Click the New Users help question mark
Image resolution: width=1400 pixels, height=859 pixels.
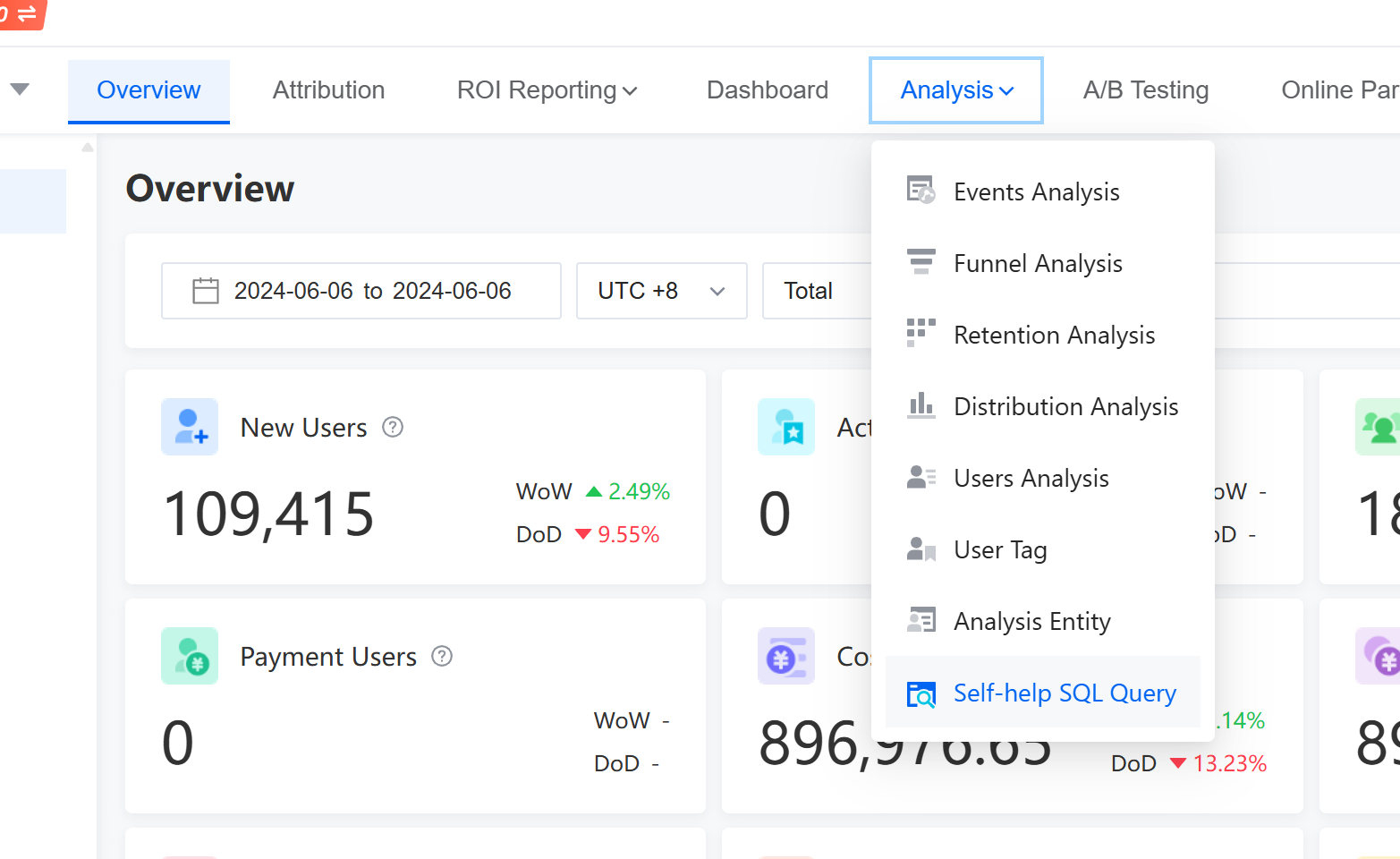[x=393, y=428]
